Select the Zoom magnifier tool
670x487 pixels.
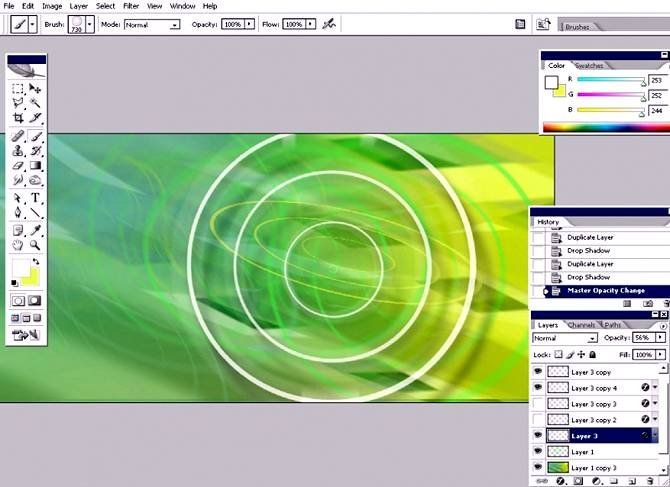[35, 244]
